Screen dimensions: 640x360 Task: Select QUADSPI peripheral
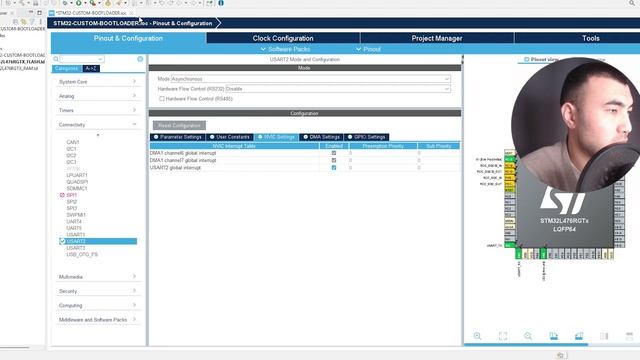77,182
